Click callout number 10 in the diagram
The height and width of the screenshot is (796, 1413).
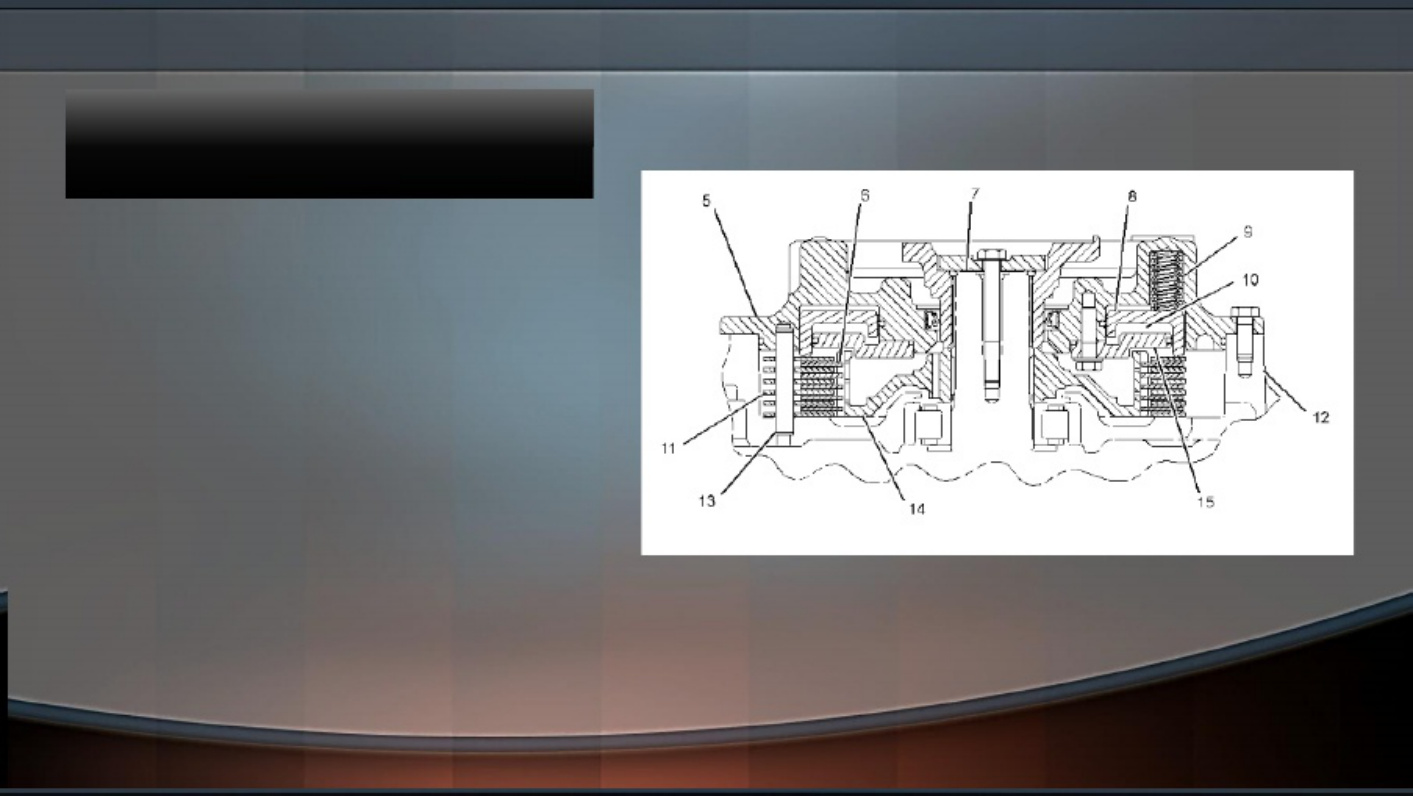click(x=1252, y=281)
